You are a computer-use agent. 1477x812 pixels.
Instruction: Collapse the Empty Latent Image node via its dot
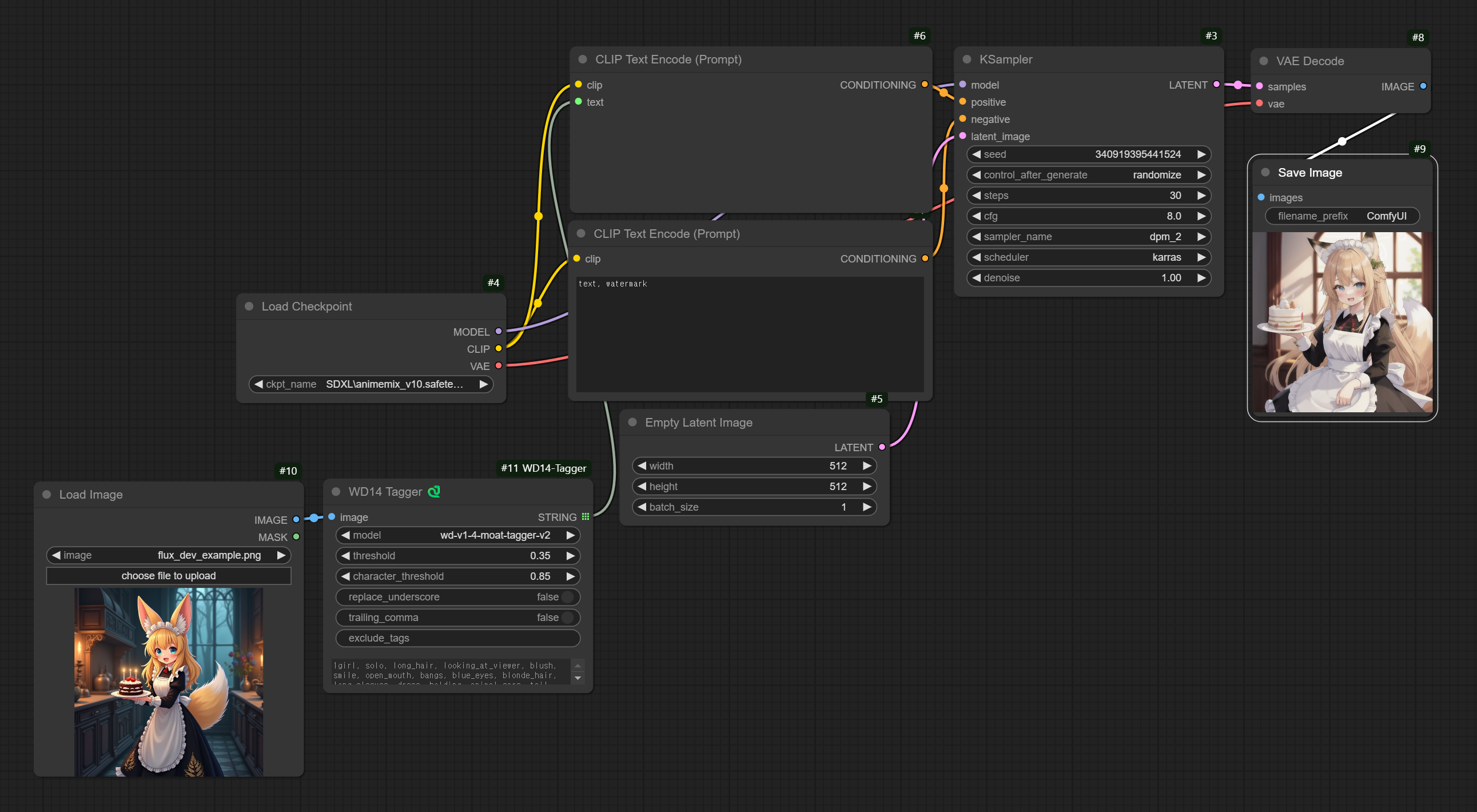pyautogui.click(x=632, y=422)
